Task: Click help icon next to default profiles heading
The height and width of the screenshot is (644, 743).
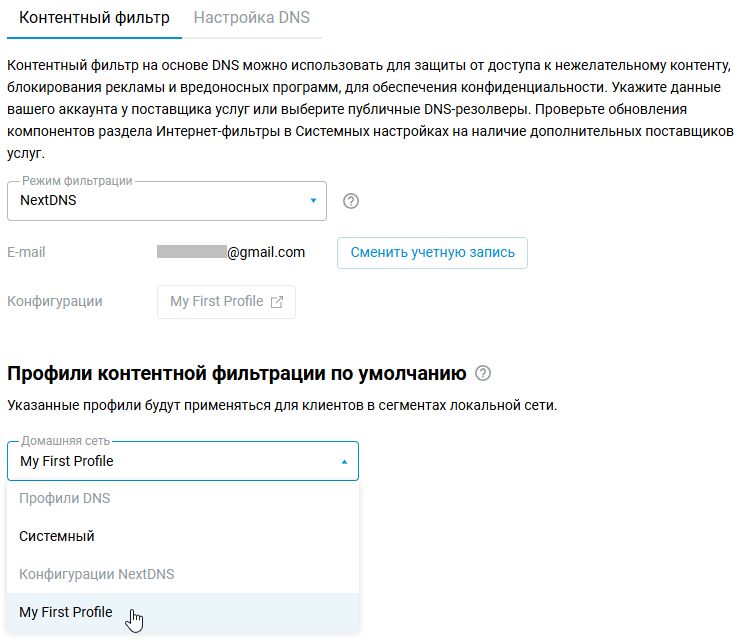Action: click(x=484, y=374)
